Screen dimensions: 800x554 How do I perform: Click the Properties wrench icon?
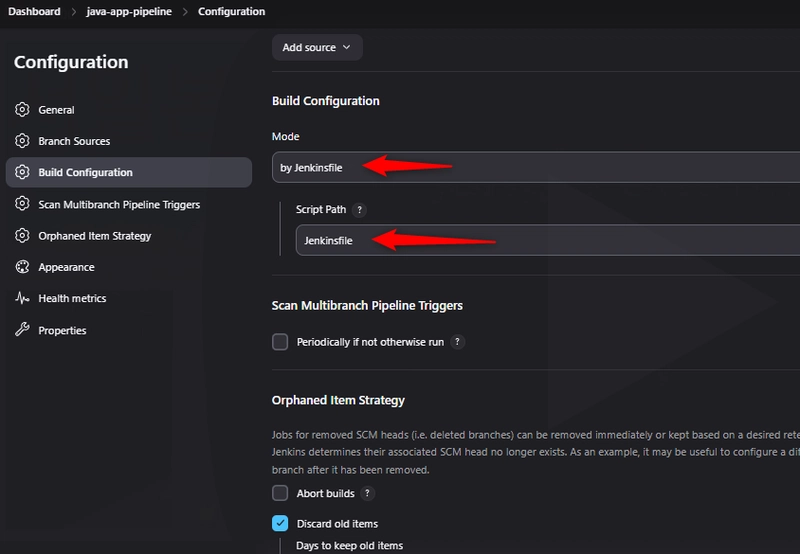(x=22, y=330)
